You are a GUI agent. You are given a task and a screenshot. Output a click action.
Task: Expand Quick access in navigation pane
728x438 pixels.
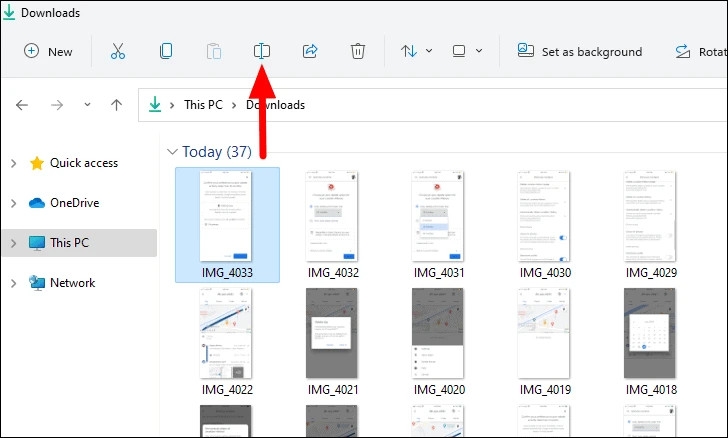(x=13, y=163)
